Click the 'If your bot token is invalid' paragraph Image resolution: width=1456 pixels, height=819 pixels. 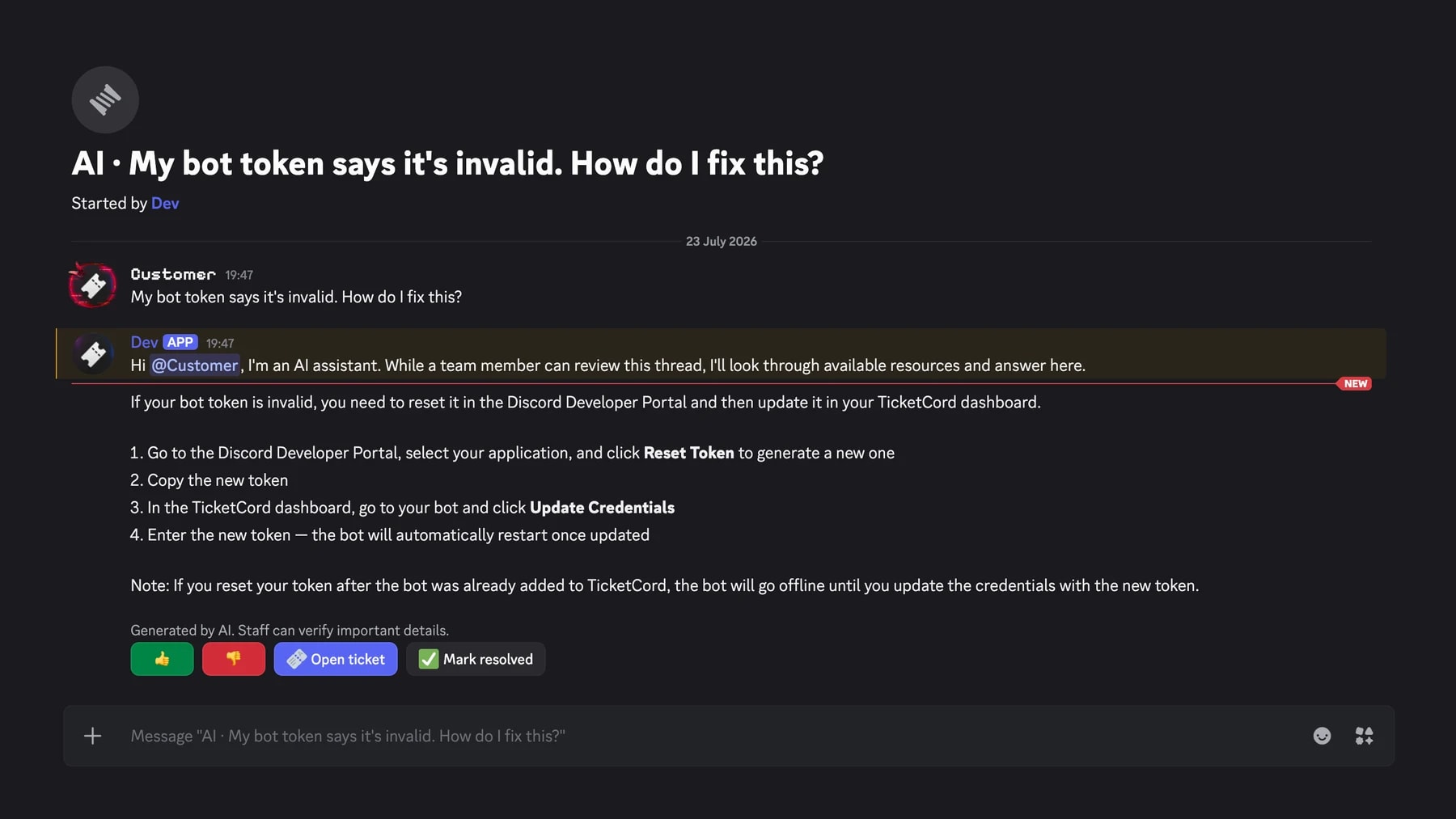(x=586, y=402)
